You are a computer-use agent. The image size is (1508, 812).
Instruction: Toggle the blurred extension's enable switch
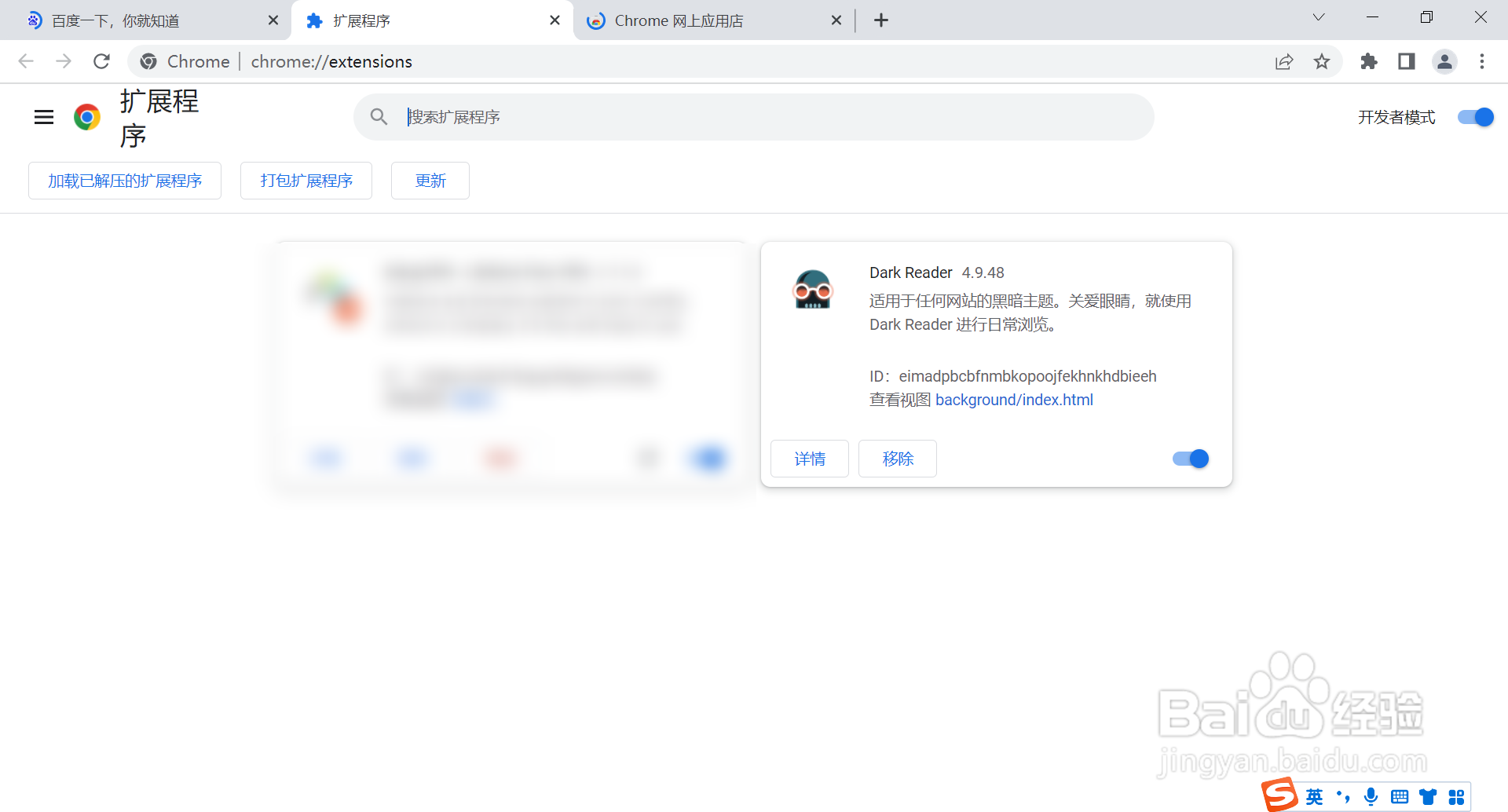coord(709,459)
